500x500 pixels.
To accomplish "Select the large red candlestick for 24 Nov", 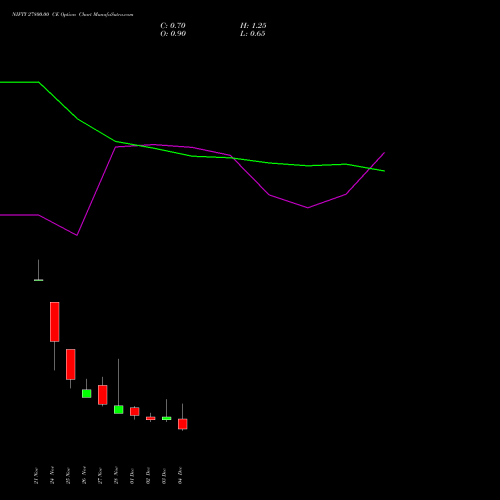I will pyautogui.click(x=55, y=322).
